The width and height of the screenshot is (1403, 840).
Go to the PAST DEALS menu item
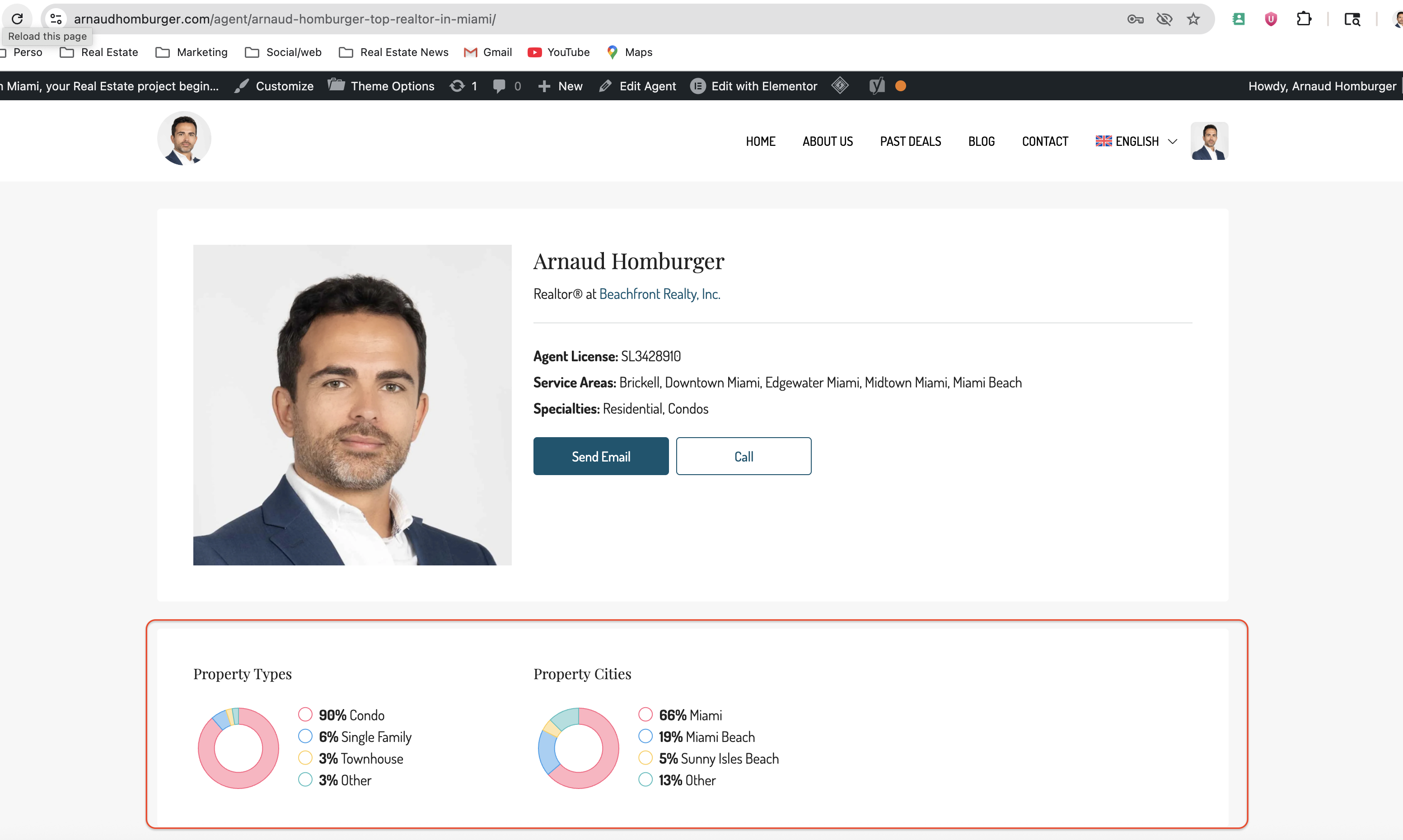(911, 141)
